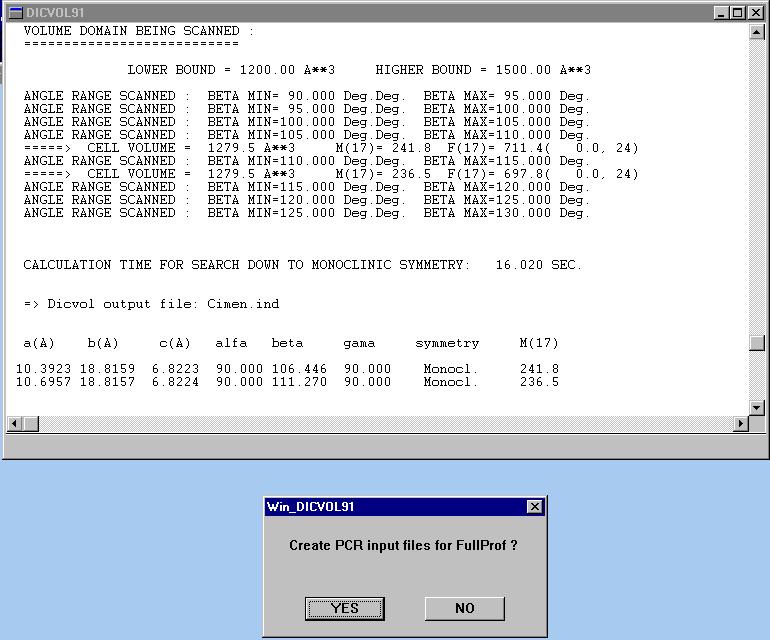Click the CALCULATION TIME text line
770x640 pixels.
pyautogui.click(x=302, y=265)
